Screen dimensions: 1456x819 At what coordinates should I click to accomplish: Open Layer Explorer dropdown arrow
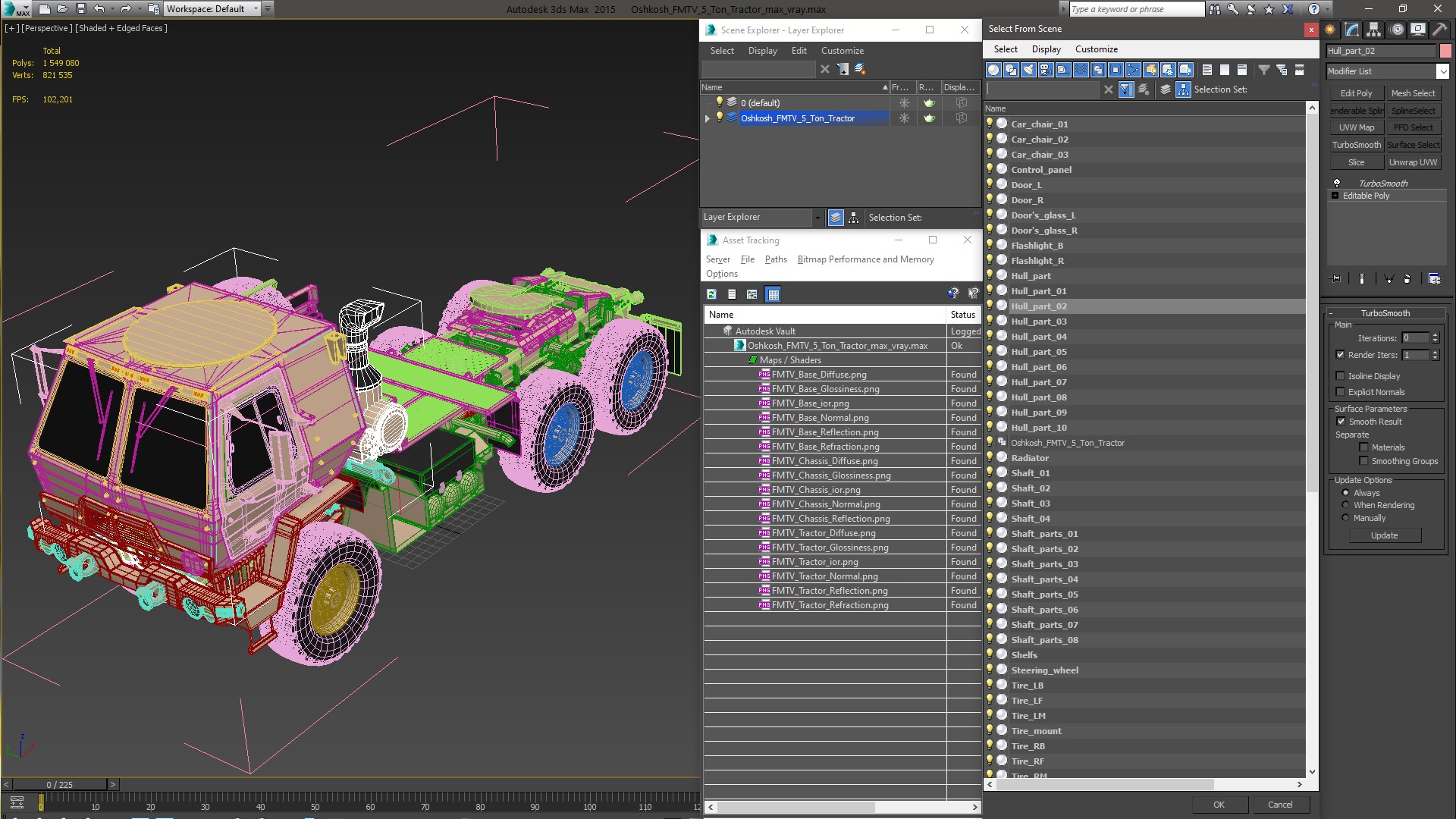pyautogui.click(x=817, y=218)
